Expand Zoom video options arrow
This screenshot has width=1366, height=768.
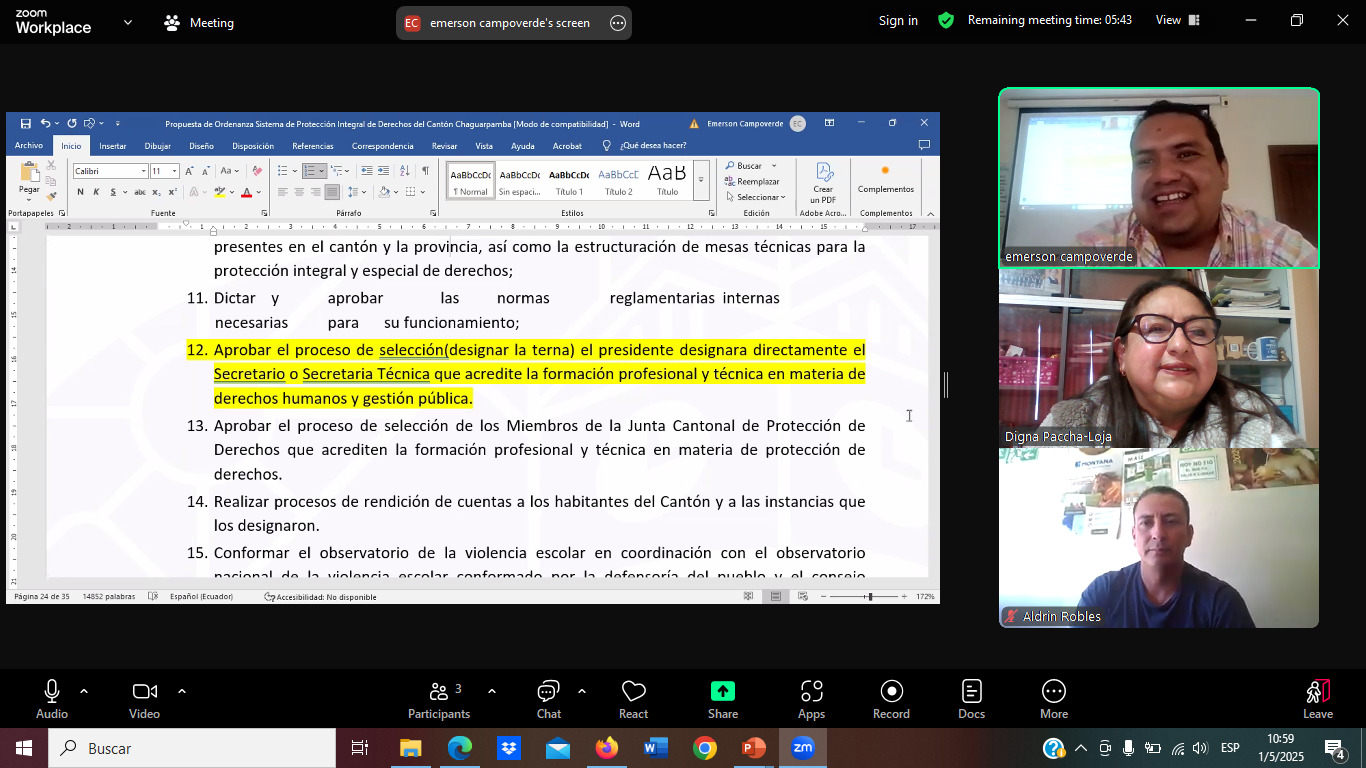click(182, 691)
